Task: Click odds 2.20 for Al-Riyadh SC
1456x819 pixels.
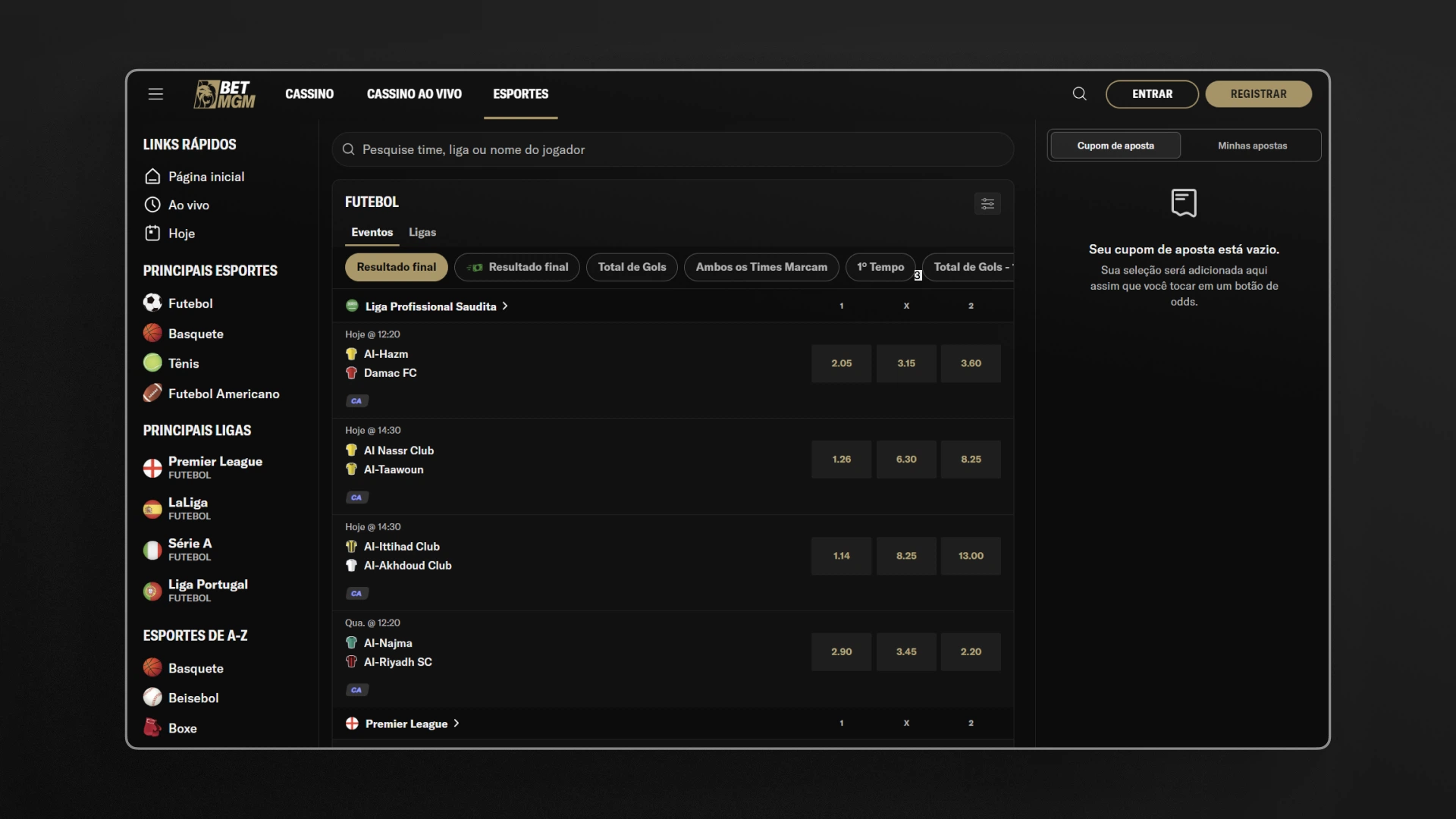Action: [971, 652]
